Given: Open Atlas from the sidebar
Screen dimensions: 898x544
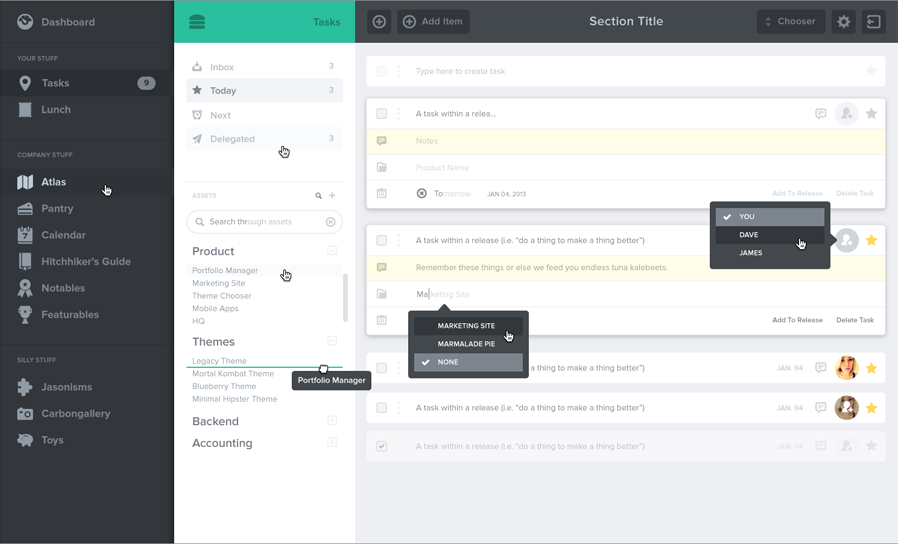Looking at the screenshot, I should [x=54, y=182].
